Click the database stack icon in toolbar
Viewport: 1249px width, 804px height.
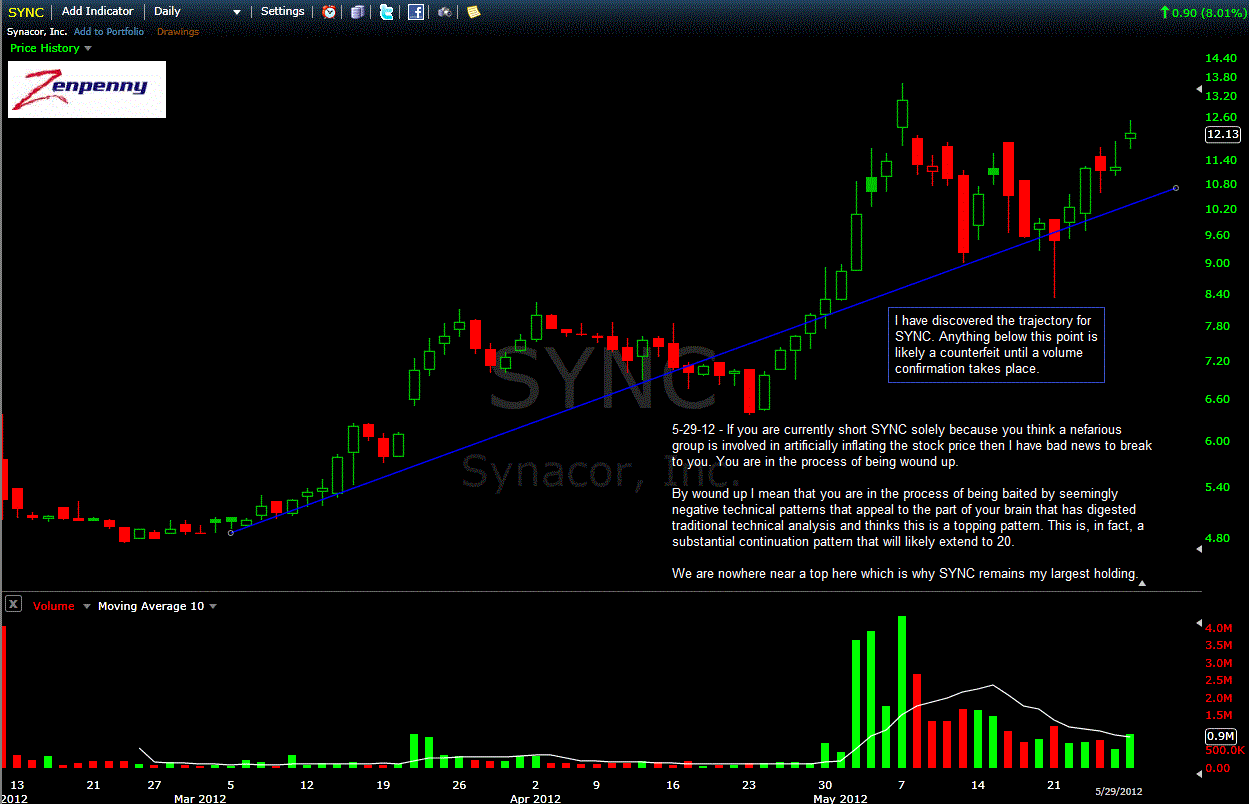point(358,12)
